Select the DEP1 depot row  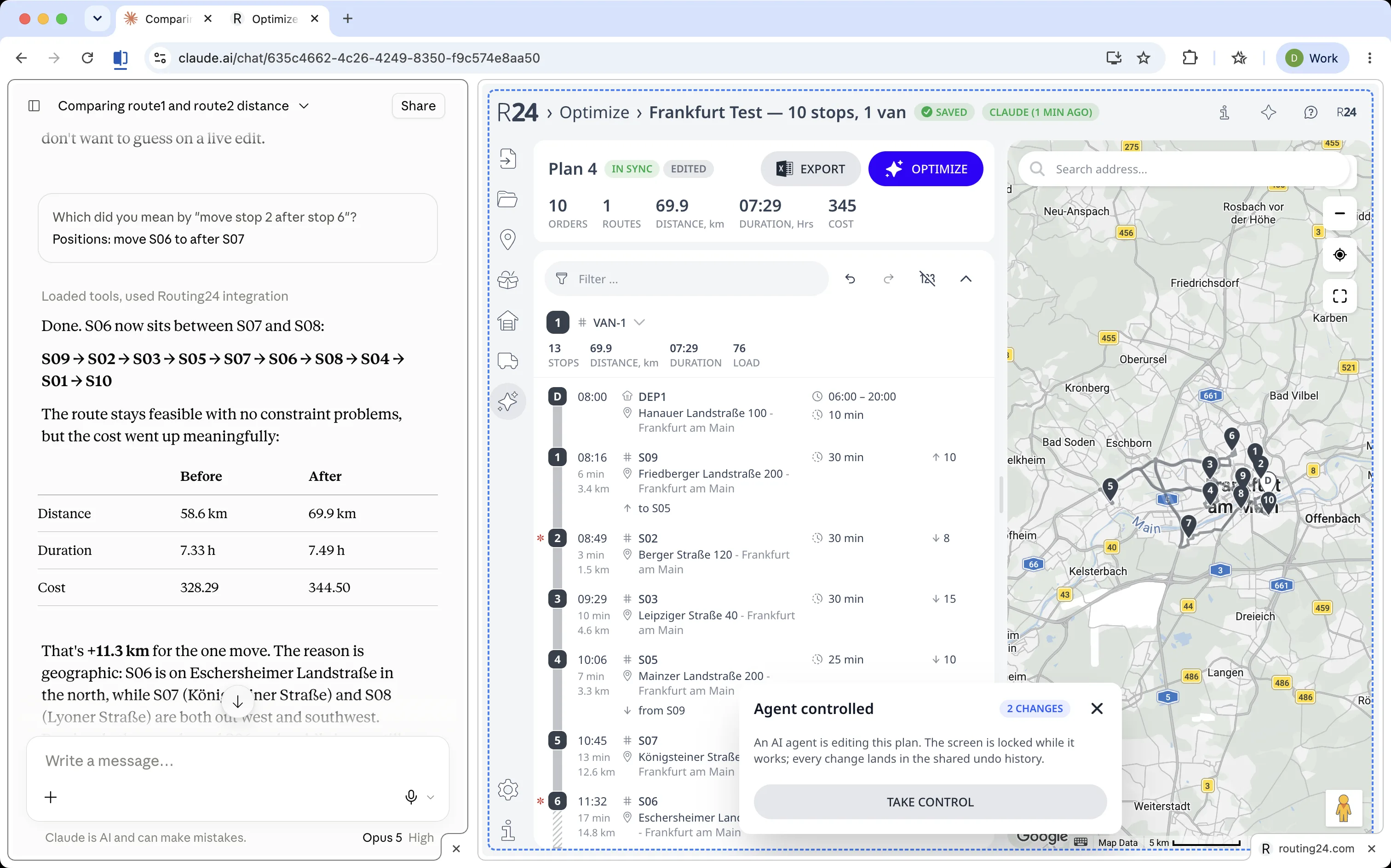click(x=764, y=412)
